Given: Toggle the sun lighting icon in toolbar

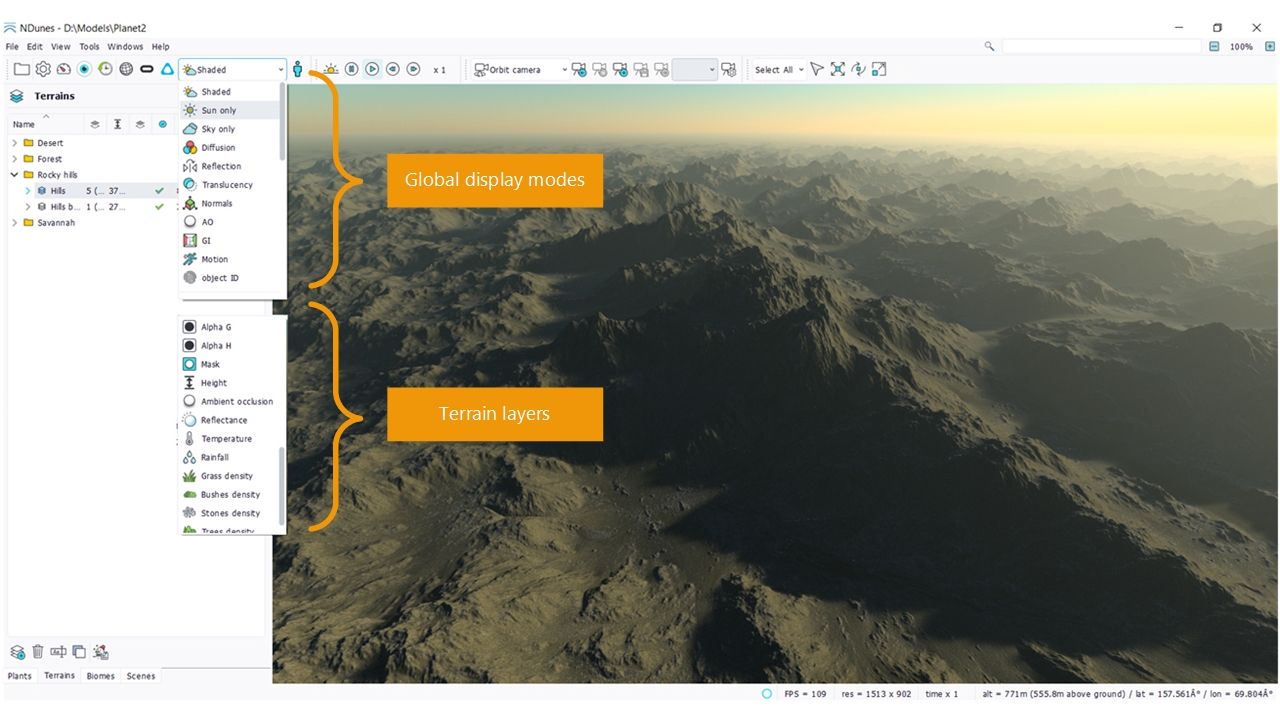Looking at the screenshot, I should (330, 69).
